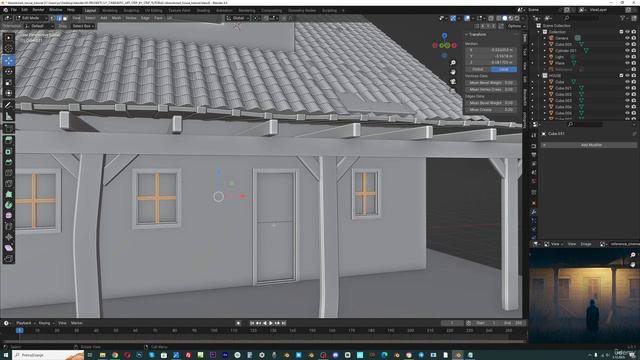Collapse the HOUSE collection in outliner

(x=539, y=76)
